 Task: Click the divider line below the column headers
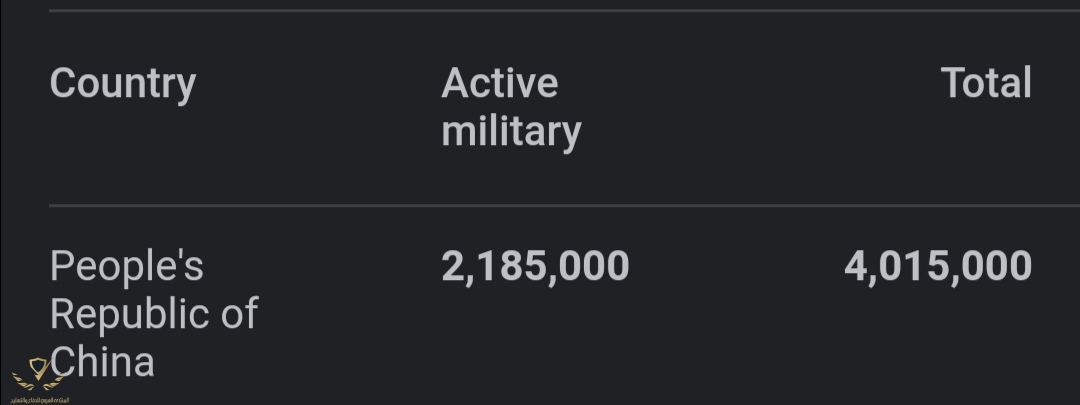(540, 206)
